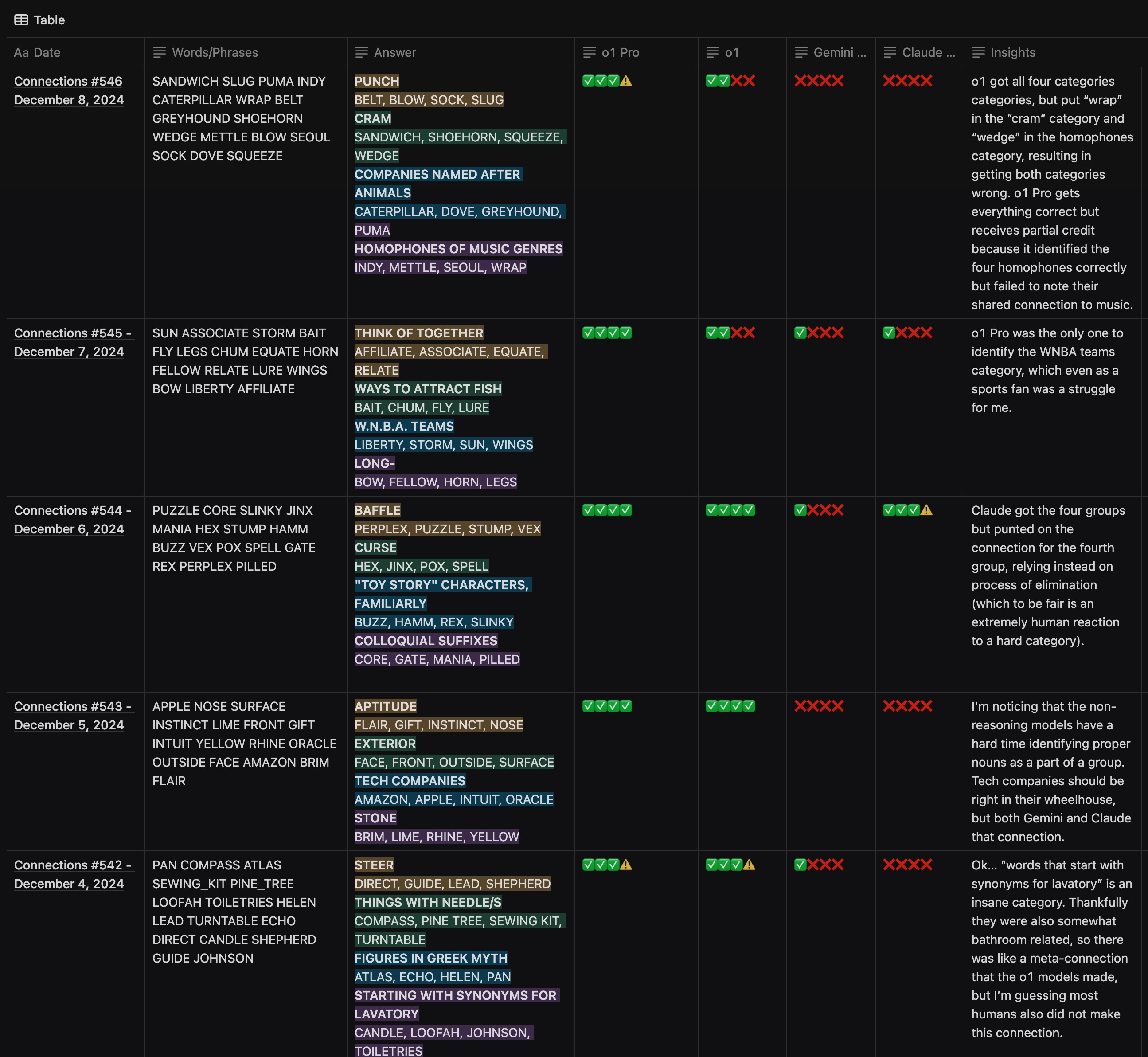Screen dimensions: 1148x1057
Task: Click the o1 Pro result for Connections #545
Action: (x=607, y=333)
